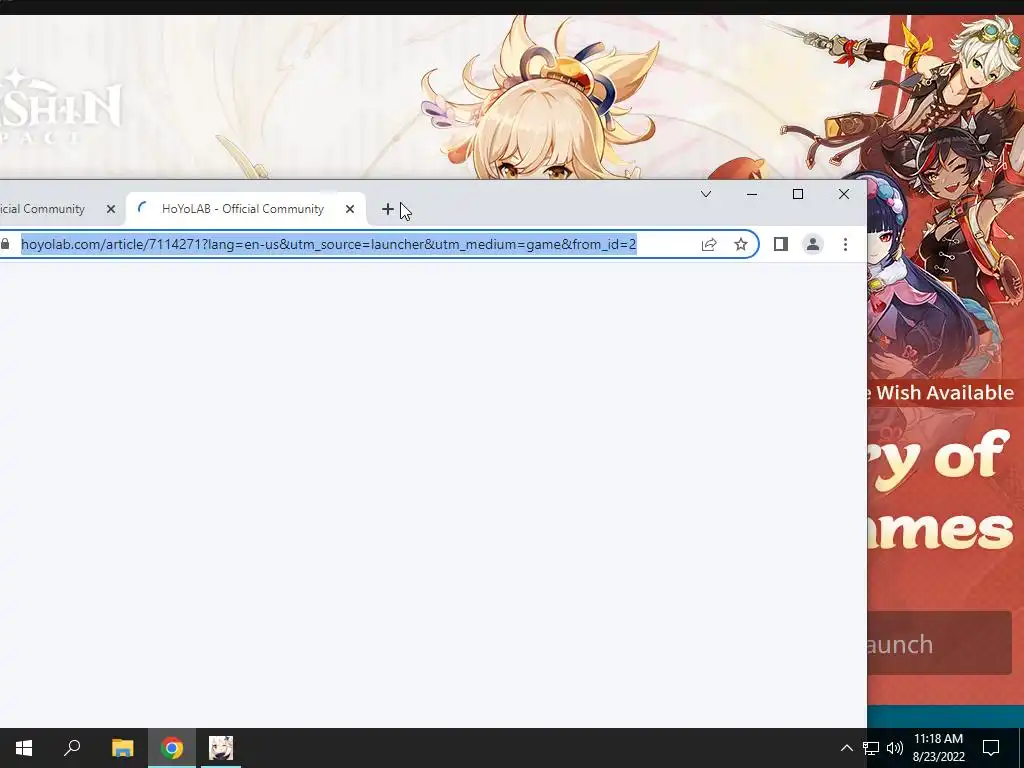This screenshot has width=1024, height=768.
Task: Open the Chrome profile avatar menu
Action: 812,244
